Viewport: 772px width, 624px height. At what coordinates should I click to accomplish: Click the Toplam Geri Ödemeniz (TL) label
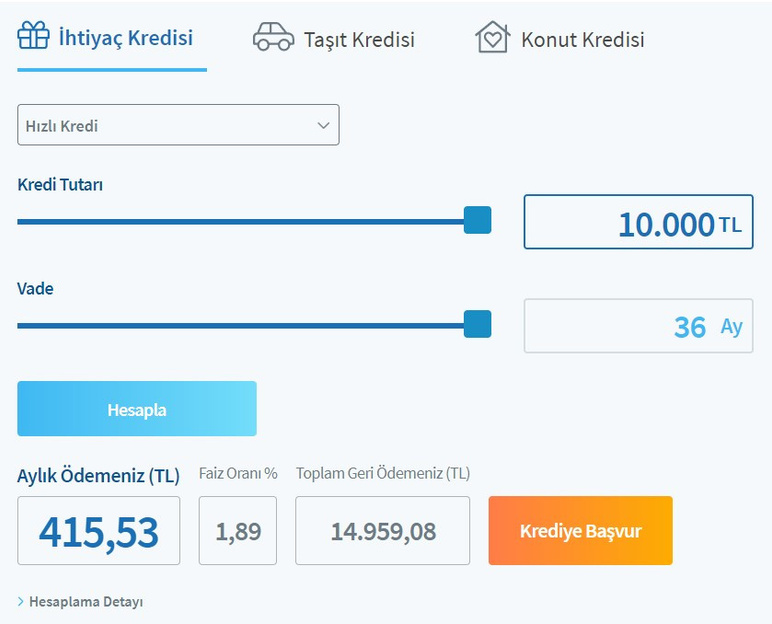[x=383, y=473]
